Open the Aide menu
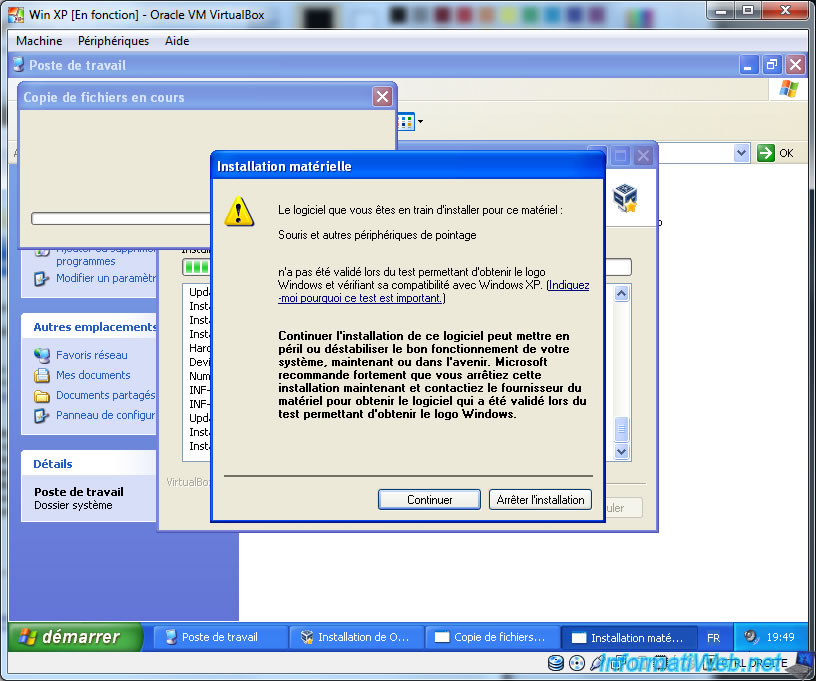Viewport: 816px width, 681px height. pos(177,41)
